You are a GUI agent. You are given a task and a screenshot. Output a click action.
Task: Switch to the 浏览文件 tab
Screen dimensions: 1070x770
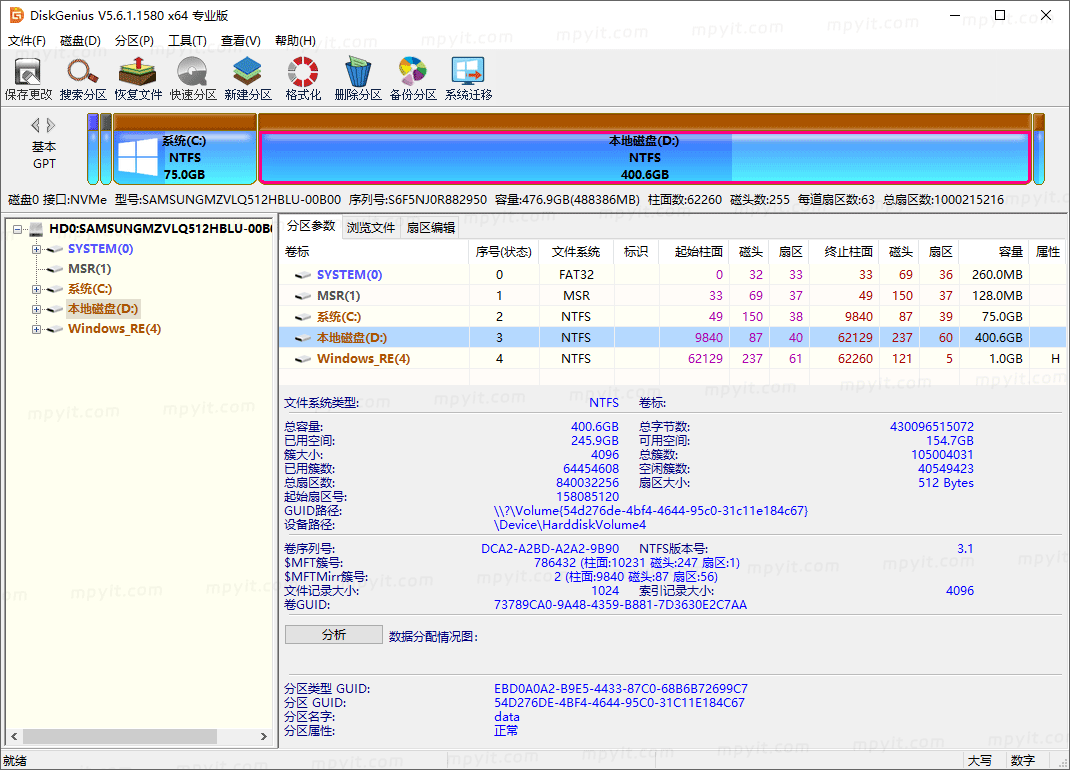pyautogui.click(x=371, y=228)
